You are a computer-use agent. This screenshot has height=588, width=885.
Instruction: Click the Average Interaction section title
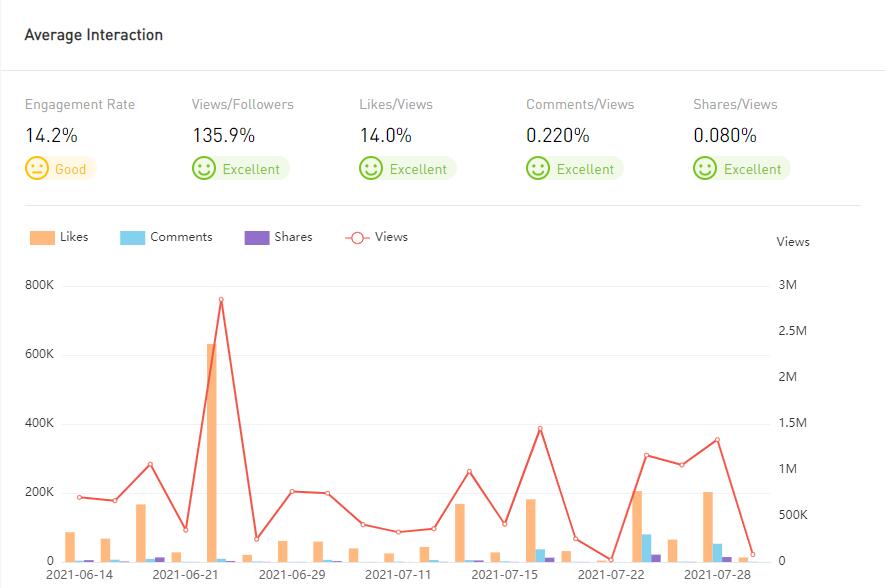tap(93, 35)
